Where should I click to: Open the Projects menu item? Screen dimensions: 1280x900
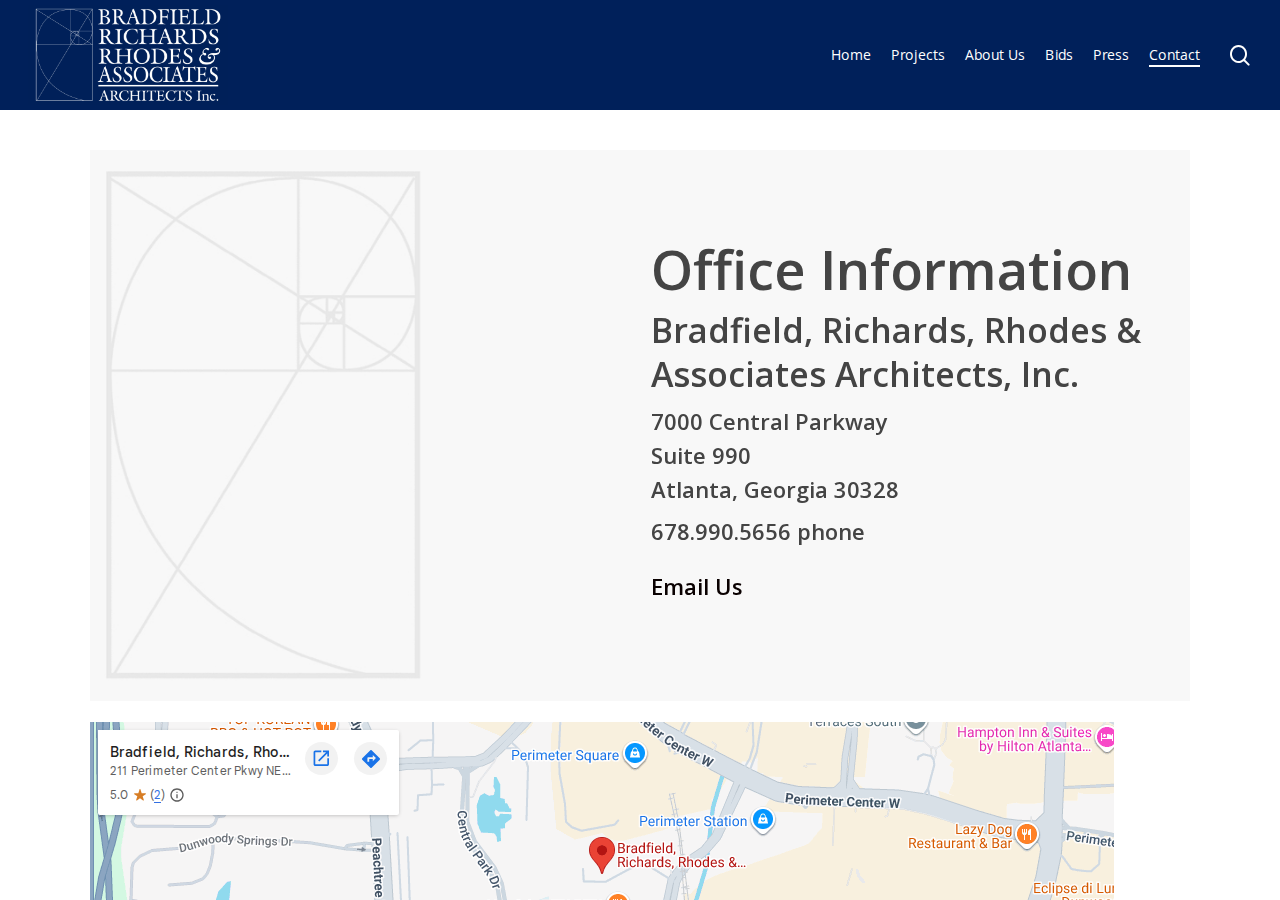point(918,55)
